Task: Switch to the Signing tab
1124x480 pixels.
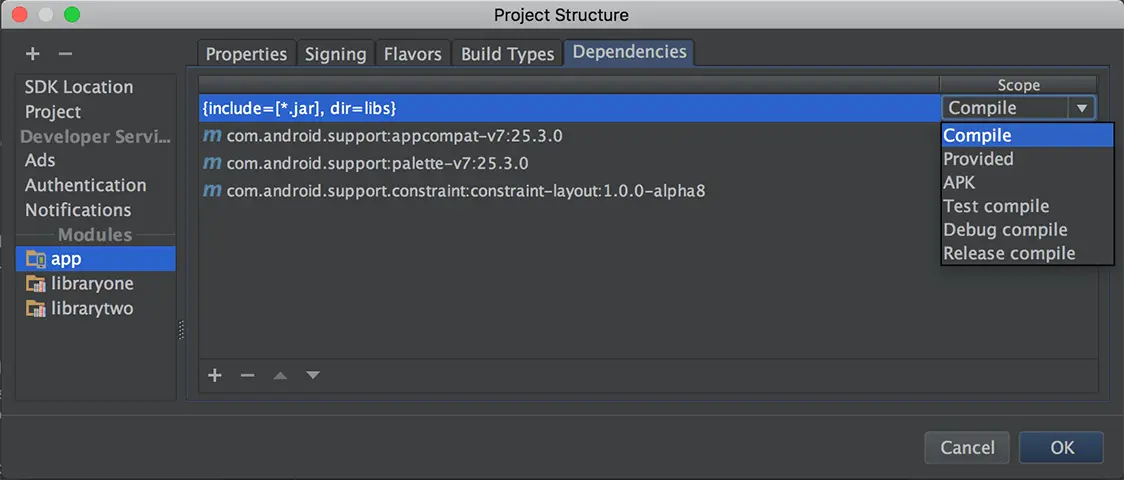Action: tap(335, 54)
